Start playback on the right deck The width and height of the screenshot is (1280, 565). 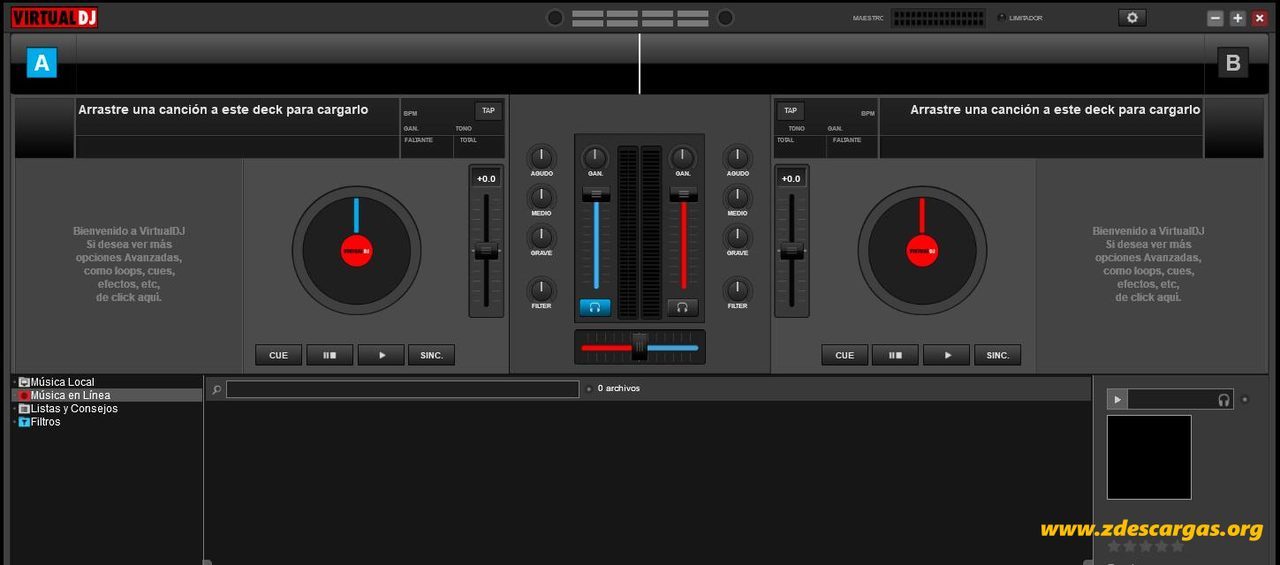[947, 355]
